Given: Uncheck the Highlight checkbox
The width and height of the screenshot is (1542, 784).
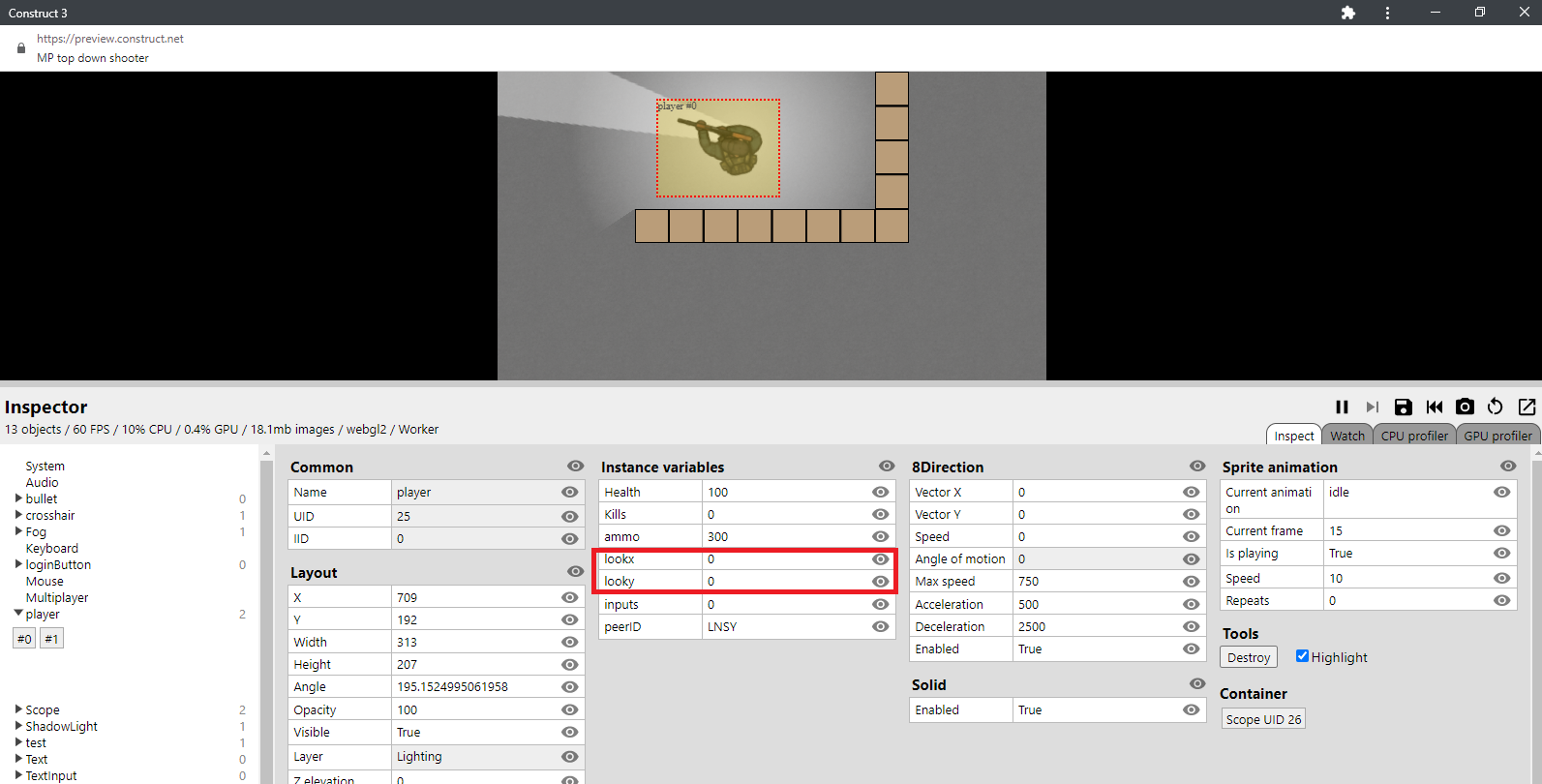Looking at the screenshot, I should click(1302, 656).
